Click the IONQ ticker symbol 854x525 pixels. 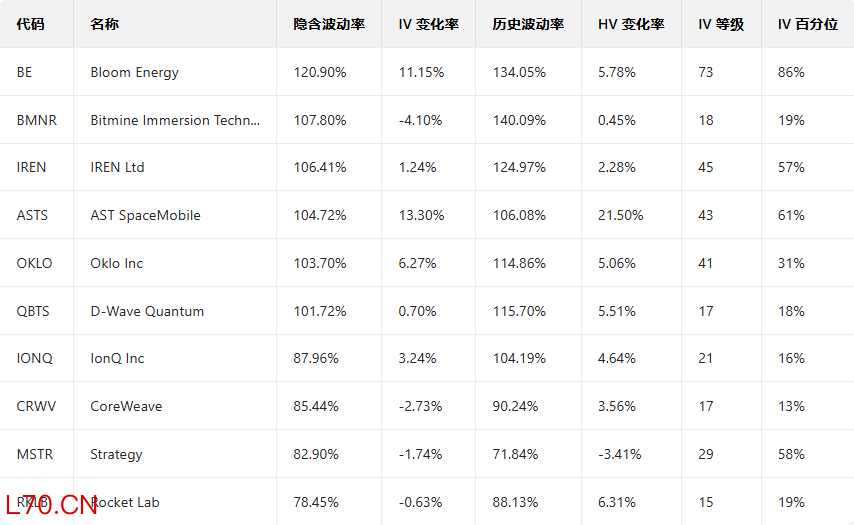coord(35,358)
